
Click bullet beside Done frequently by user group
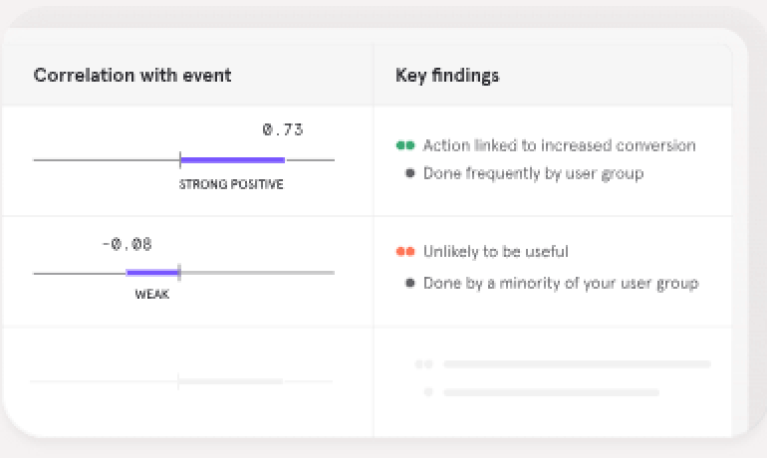click(410, 173)
